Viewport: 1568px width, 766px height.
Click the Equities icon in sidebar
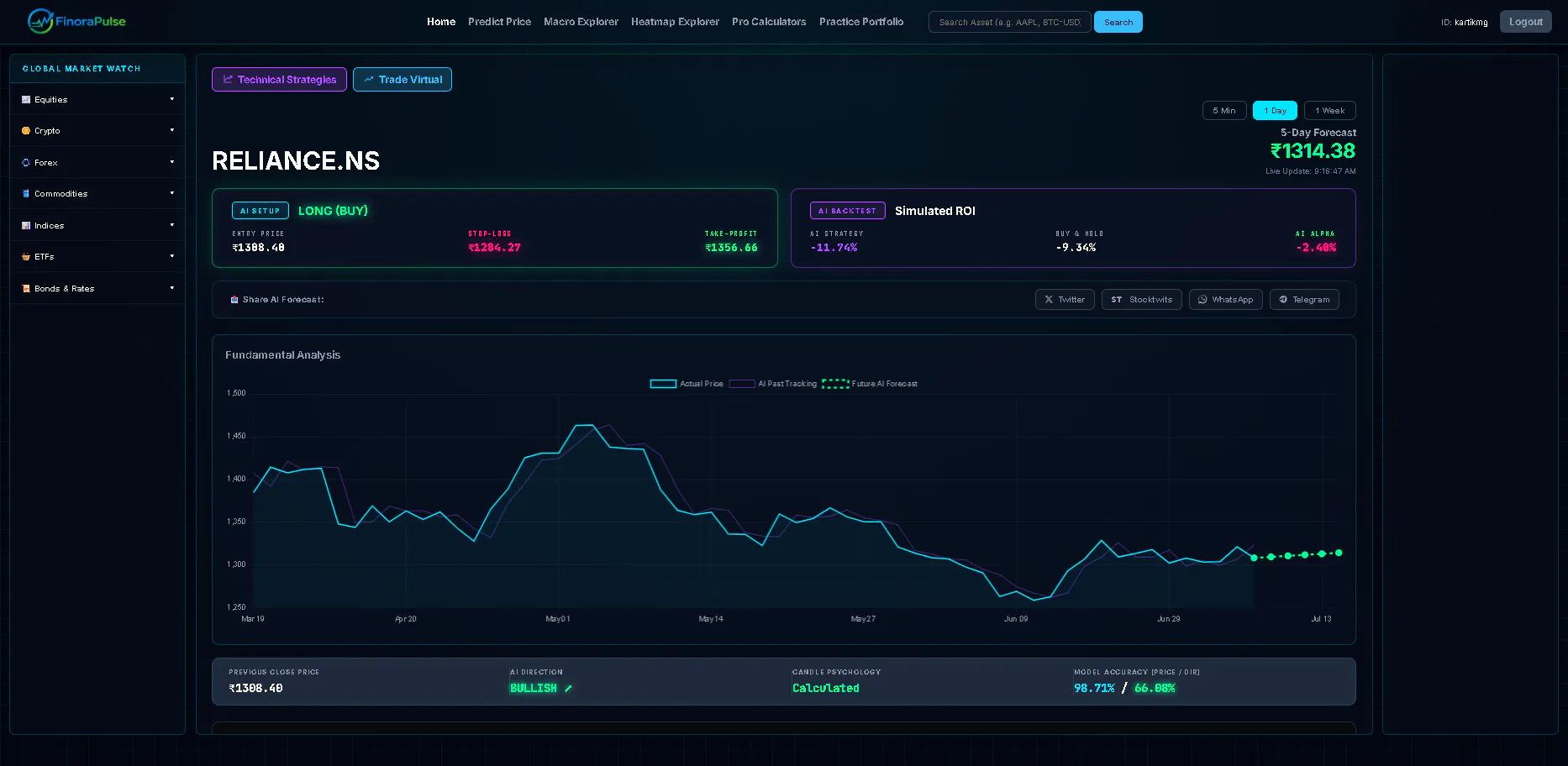coord(26,99)
